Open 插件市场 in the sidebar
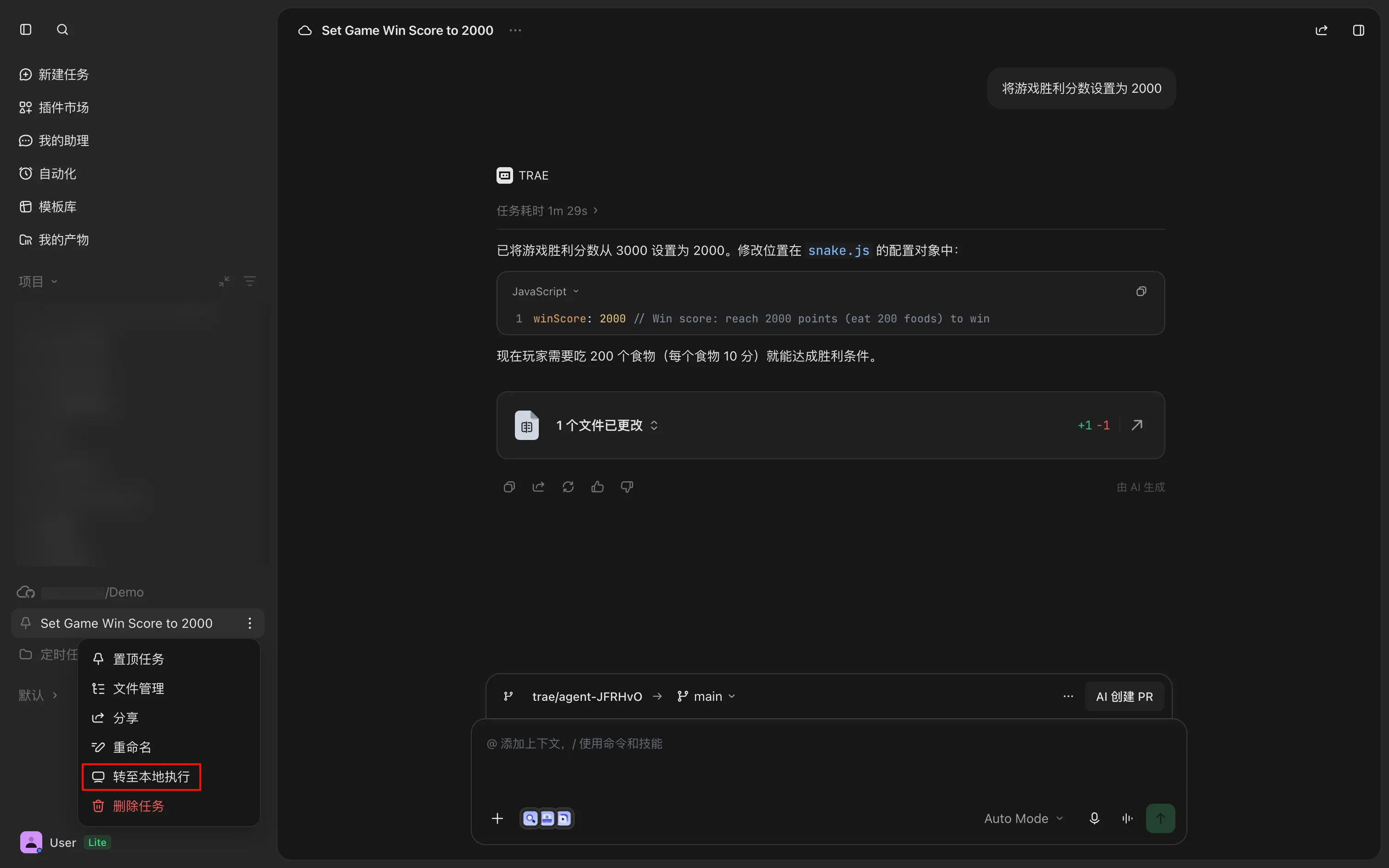The width and height of the screenshot is (1389, 868). point(54,107)
